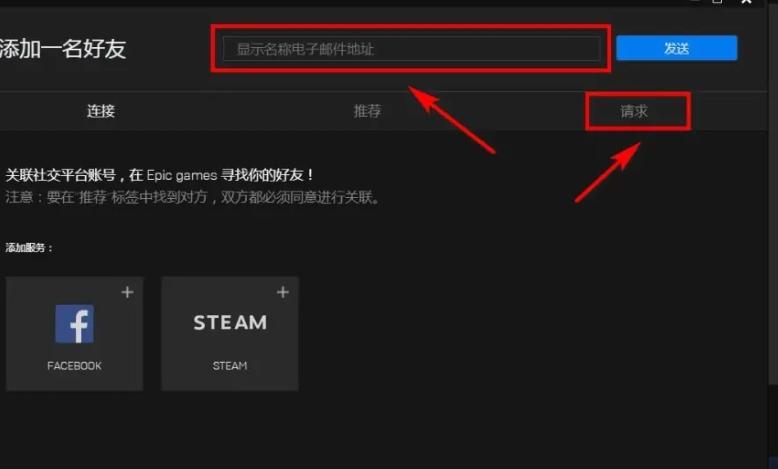
Task: Click the Epic games text in heading
Action: (182, 175)
